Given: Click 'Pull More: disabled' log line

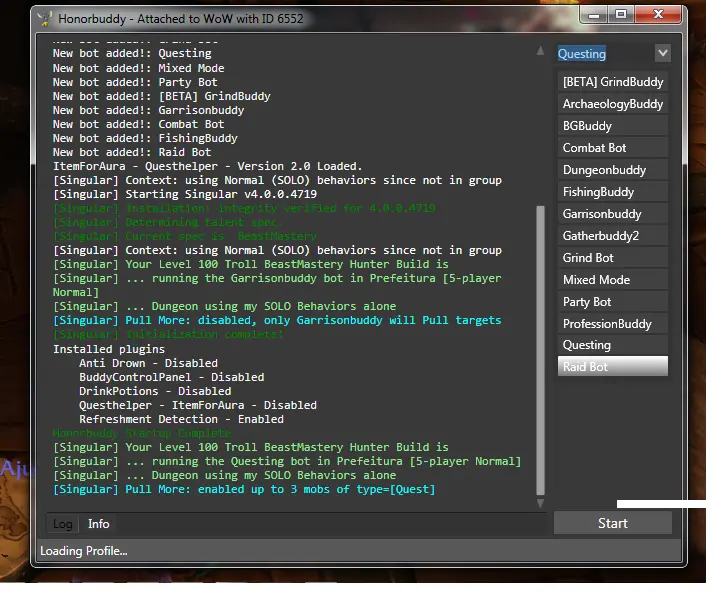Looking at the screenshot, I should pyautogui.click(x=277, y=320).
